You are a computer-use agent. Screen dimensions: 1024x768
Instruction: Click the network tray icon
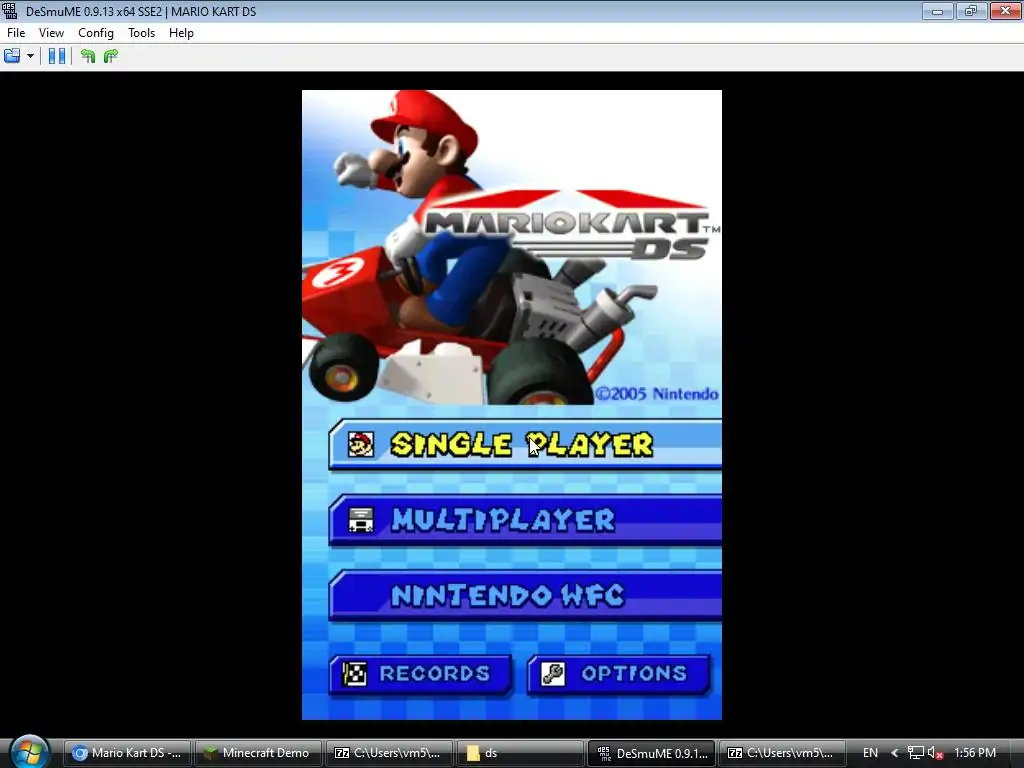[916, 753]
